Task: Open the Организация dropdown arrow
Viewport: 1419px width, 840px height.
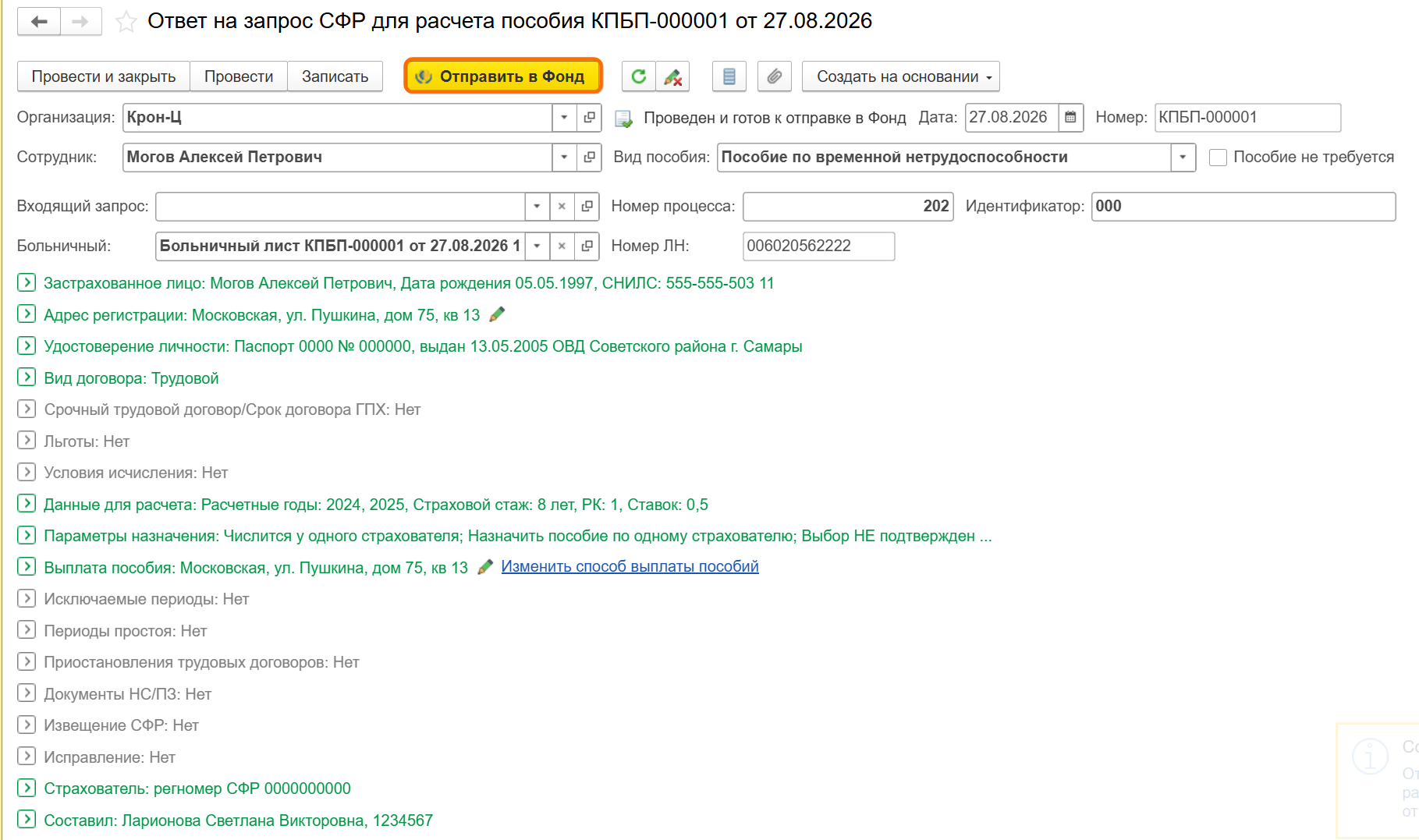Action: point(564,117)
